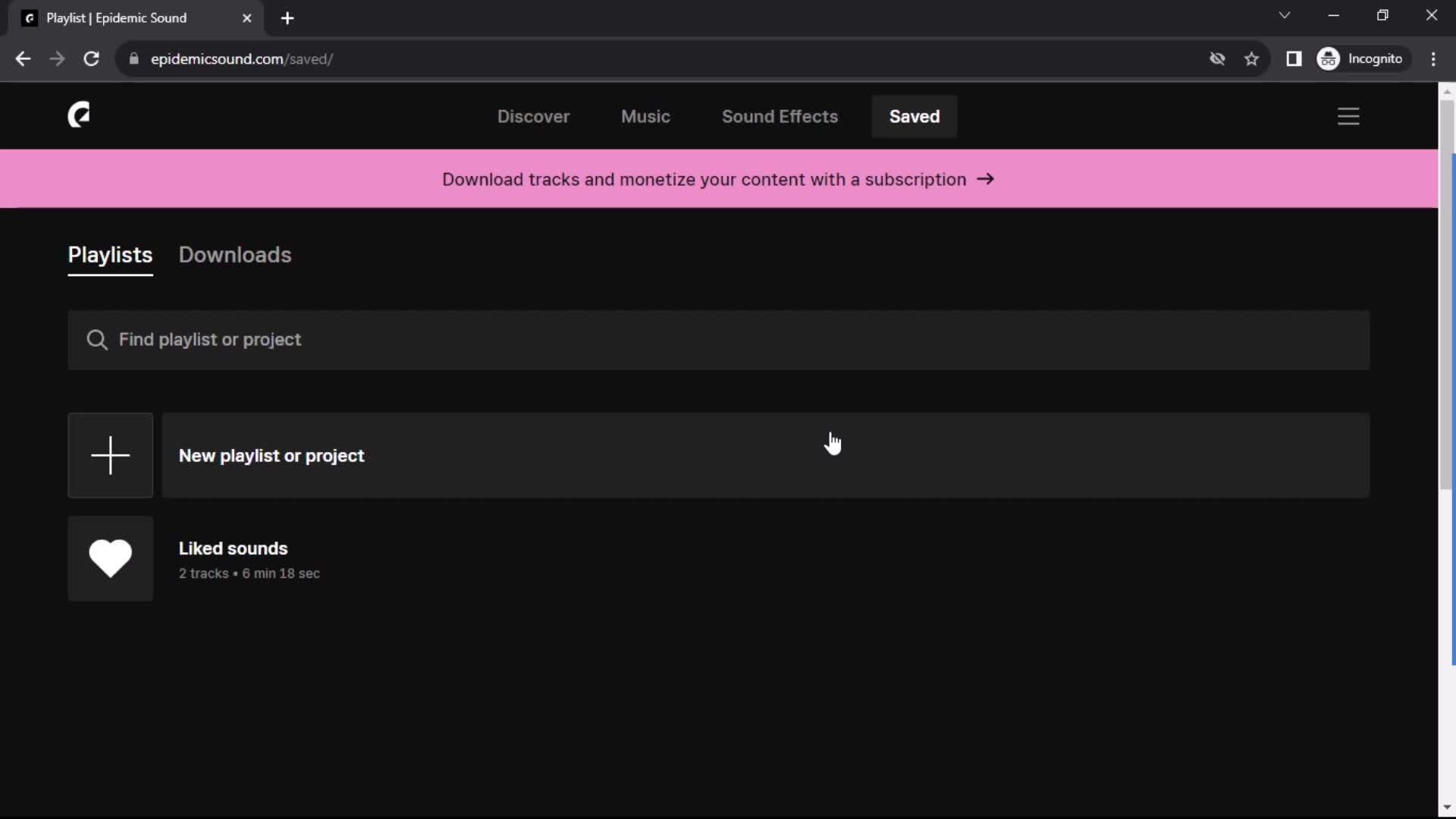Open the Sound Effects section
Screen dimensions: 1456x819
[x=780, y=116]
